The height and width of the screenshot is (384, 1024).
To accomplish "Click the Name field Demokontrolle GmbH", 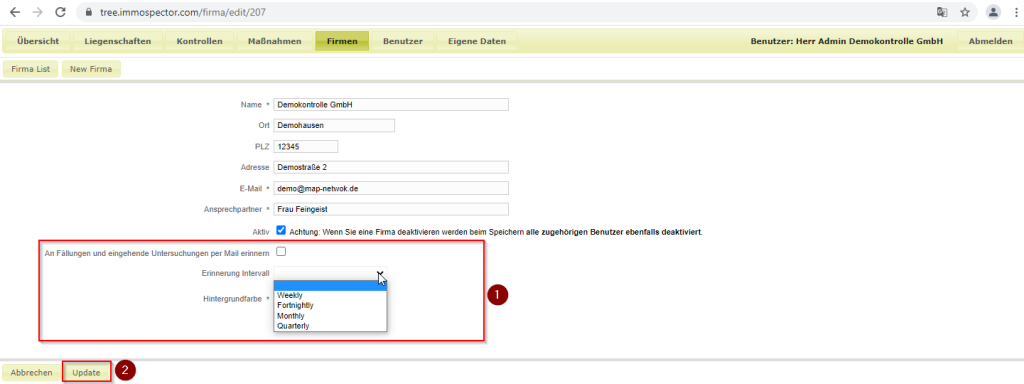I will pyautogui.click(x=391, y=104).
